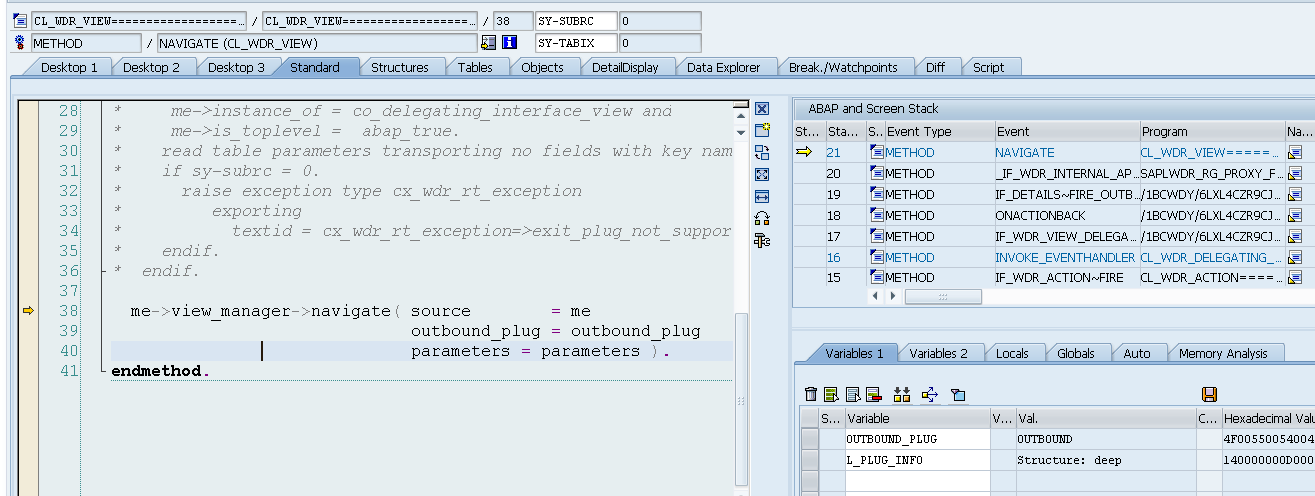1315x496 pixels.
Task: Switch to Desktop 1 tab
Action: pos(69,67)
